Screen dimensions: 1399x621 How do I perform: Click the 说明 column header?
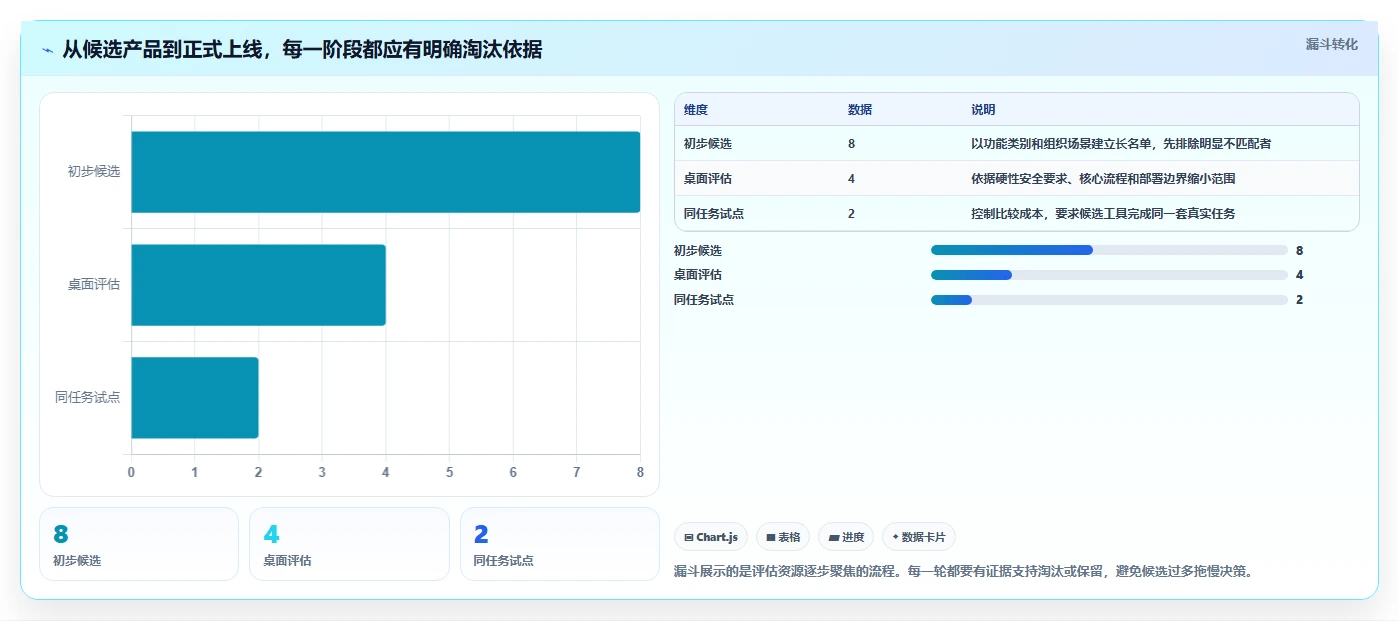coord(983,110)
